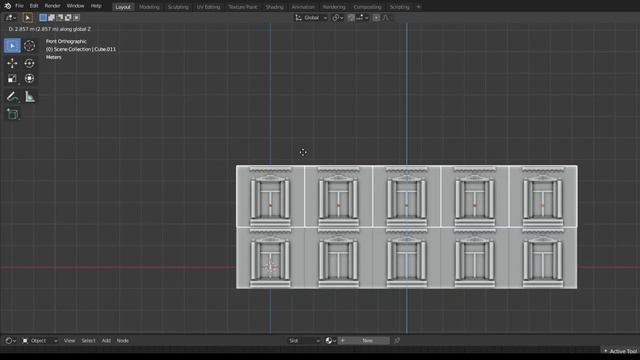Toggle the pin material icon
This screenshot has height=360, width=640.
[397, 340]
